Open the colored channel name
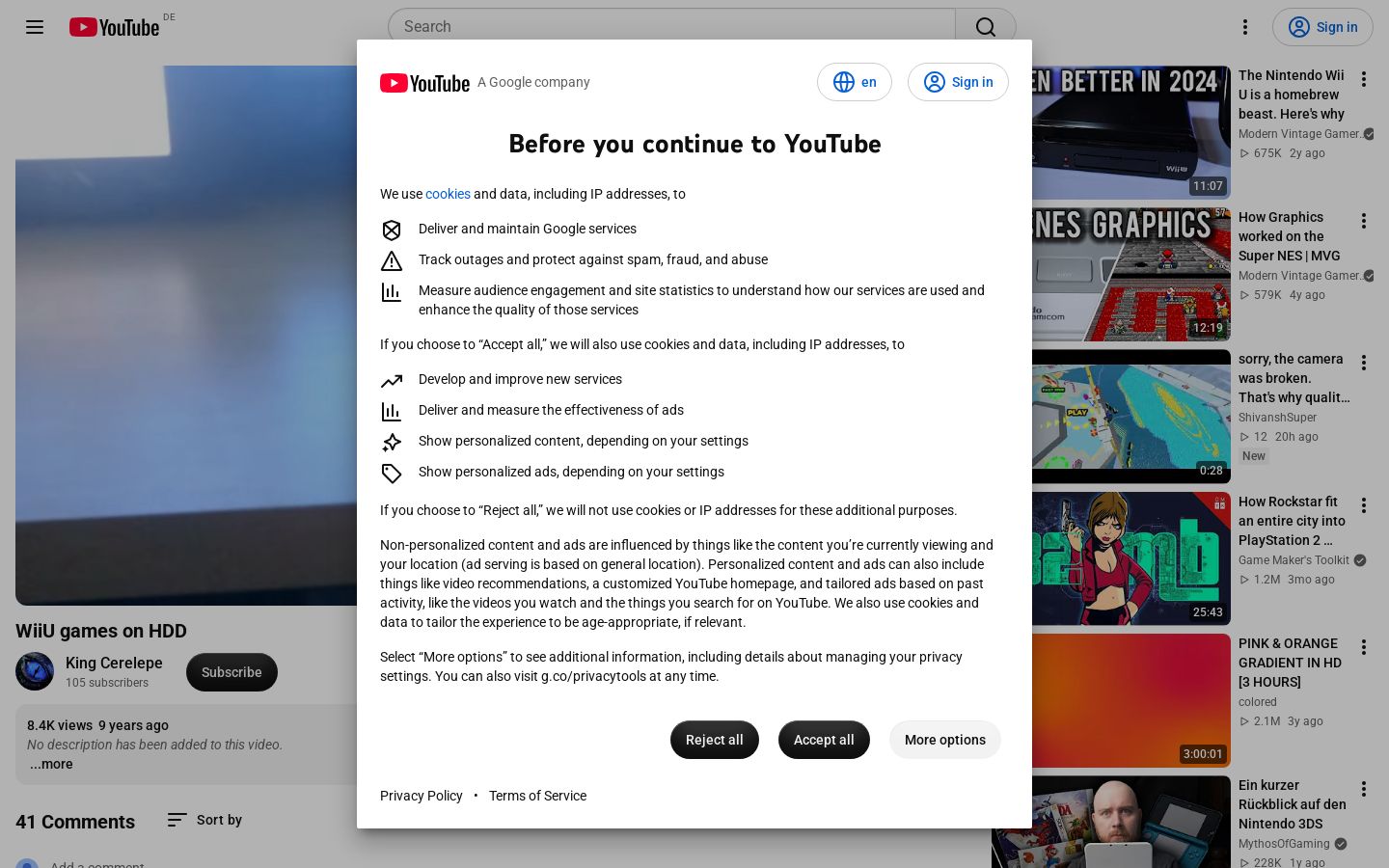 [x=1257, y=702]
